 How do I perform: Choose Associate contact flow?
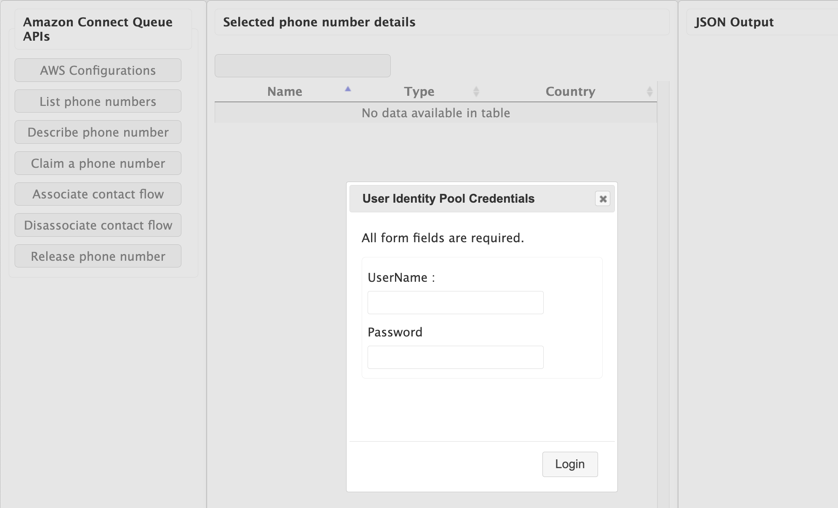tap(98, 194)
